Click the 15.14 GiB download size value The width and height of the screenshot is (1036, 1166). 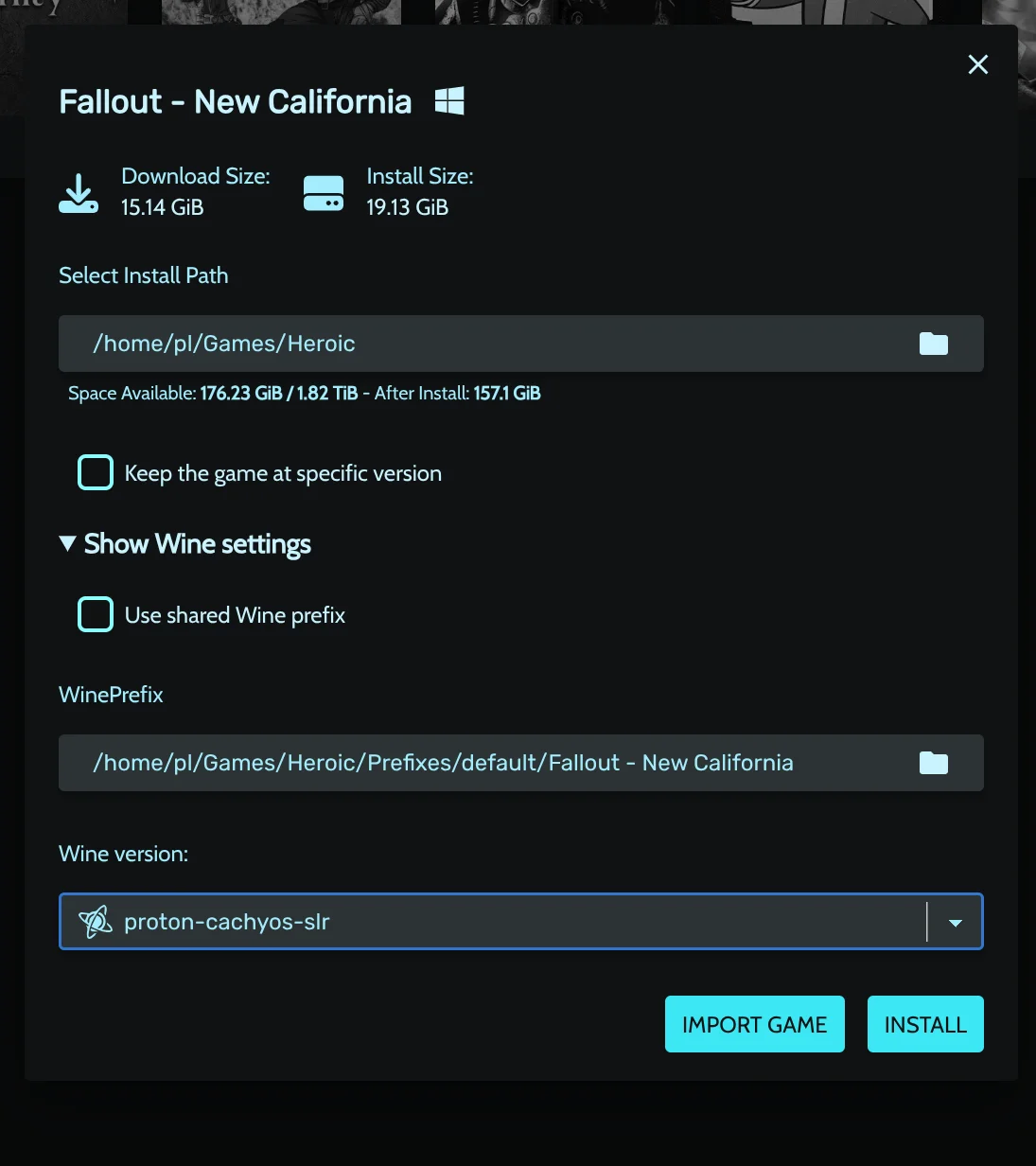[x=163, y=207]
